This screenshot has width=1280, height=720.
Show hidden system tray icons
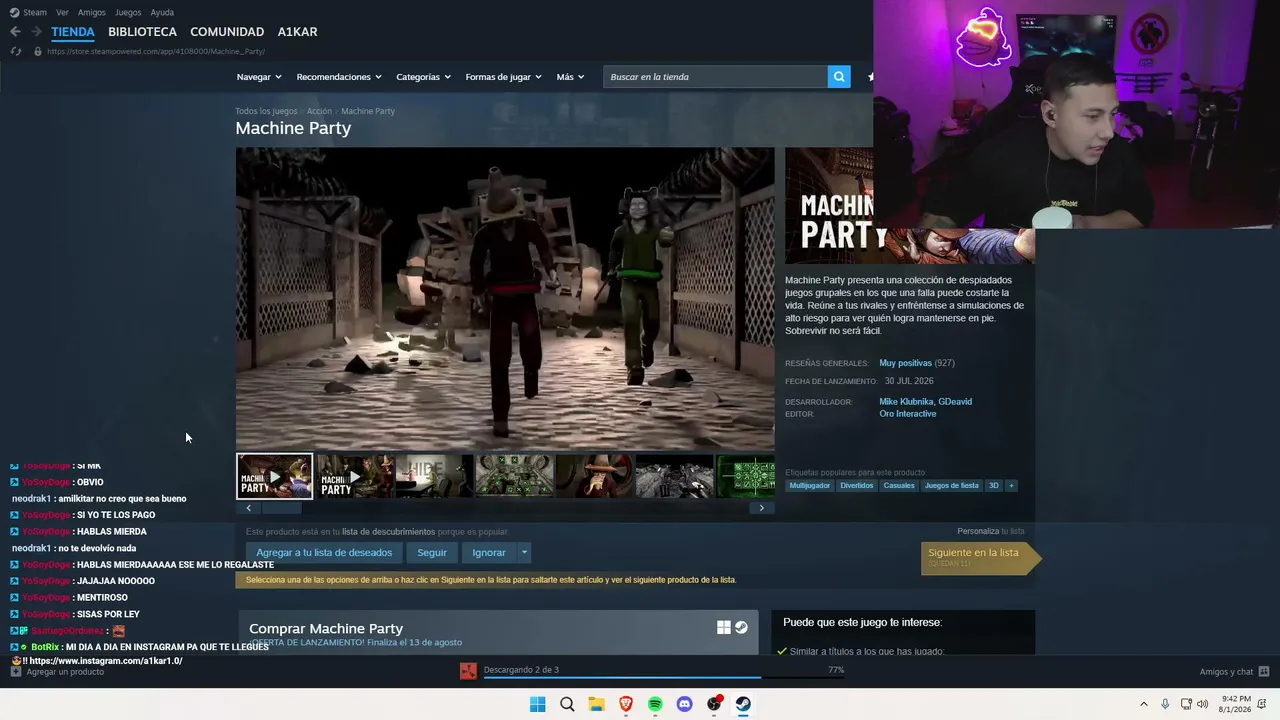coord(1144,704)
